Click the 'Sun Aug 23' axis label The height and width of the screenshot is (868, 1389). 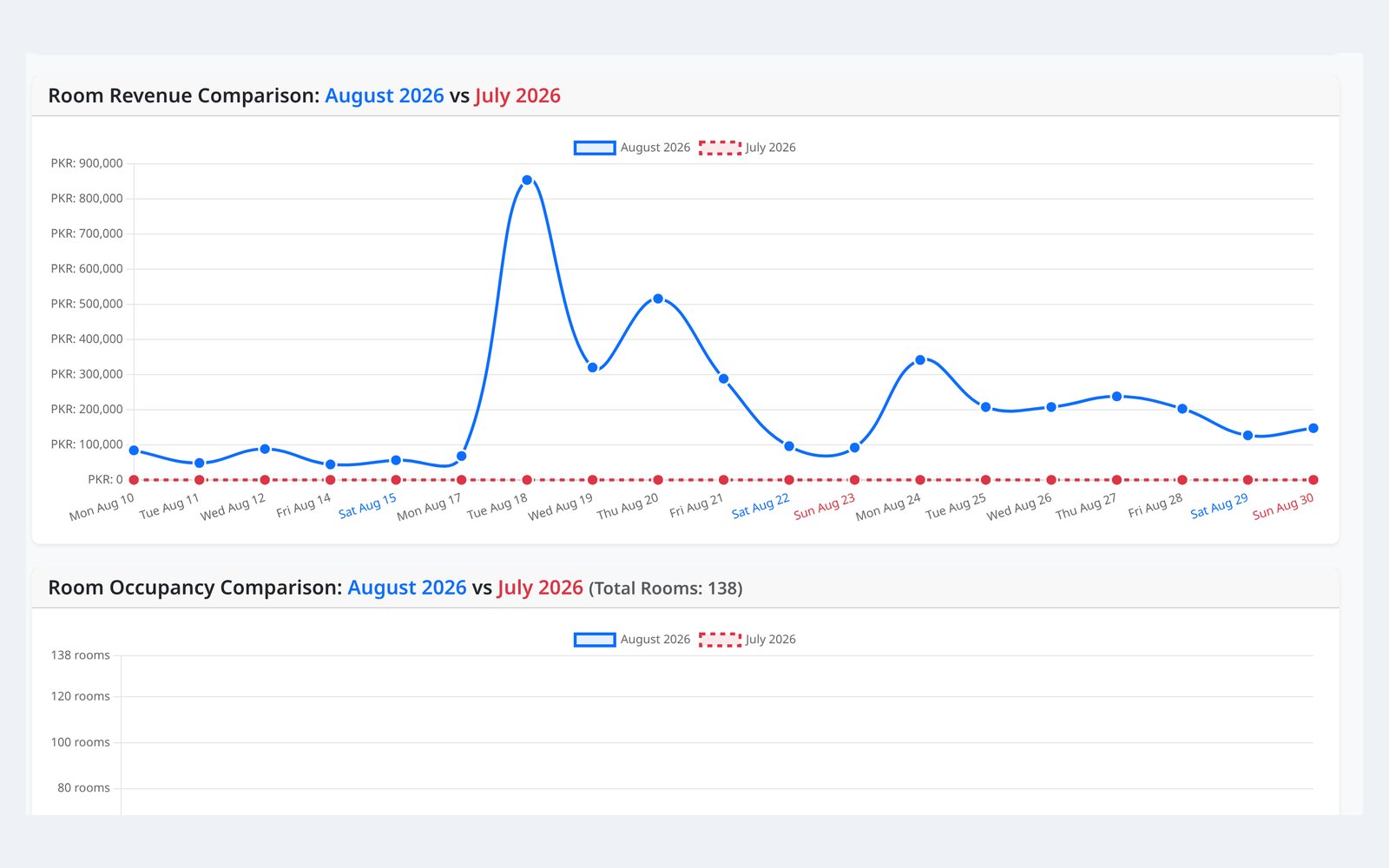coord(825,506)
